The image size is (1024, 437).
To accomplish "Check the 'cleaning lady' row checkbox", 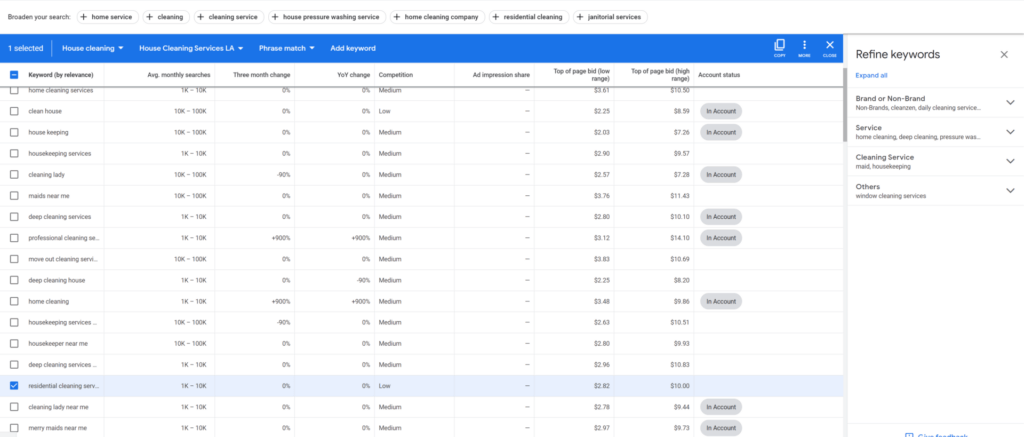I will [14, 174].
